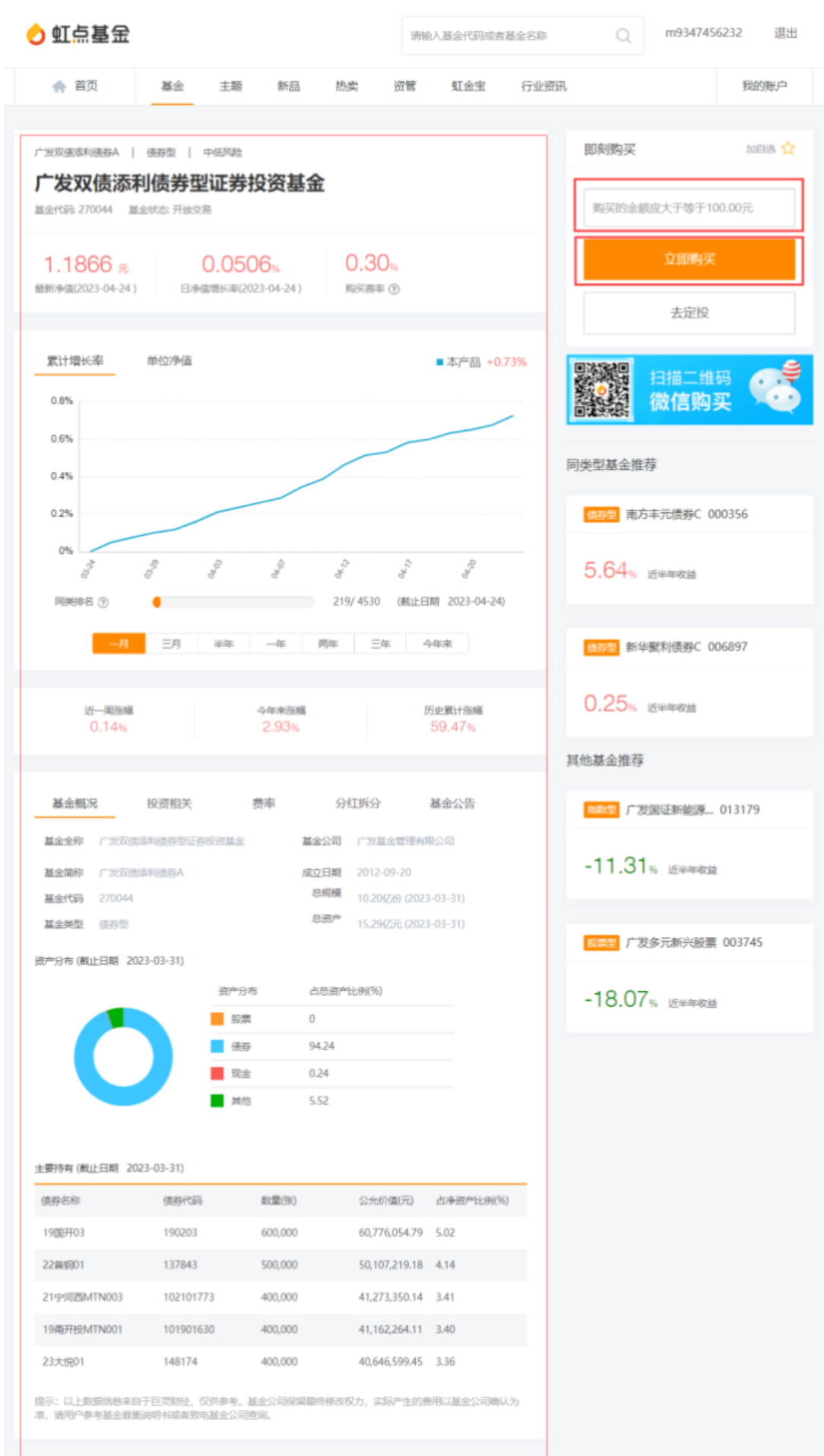Select the 半年 period
824x1456 pixels.
click(x=223, y=644)
